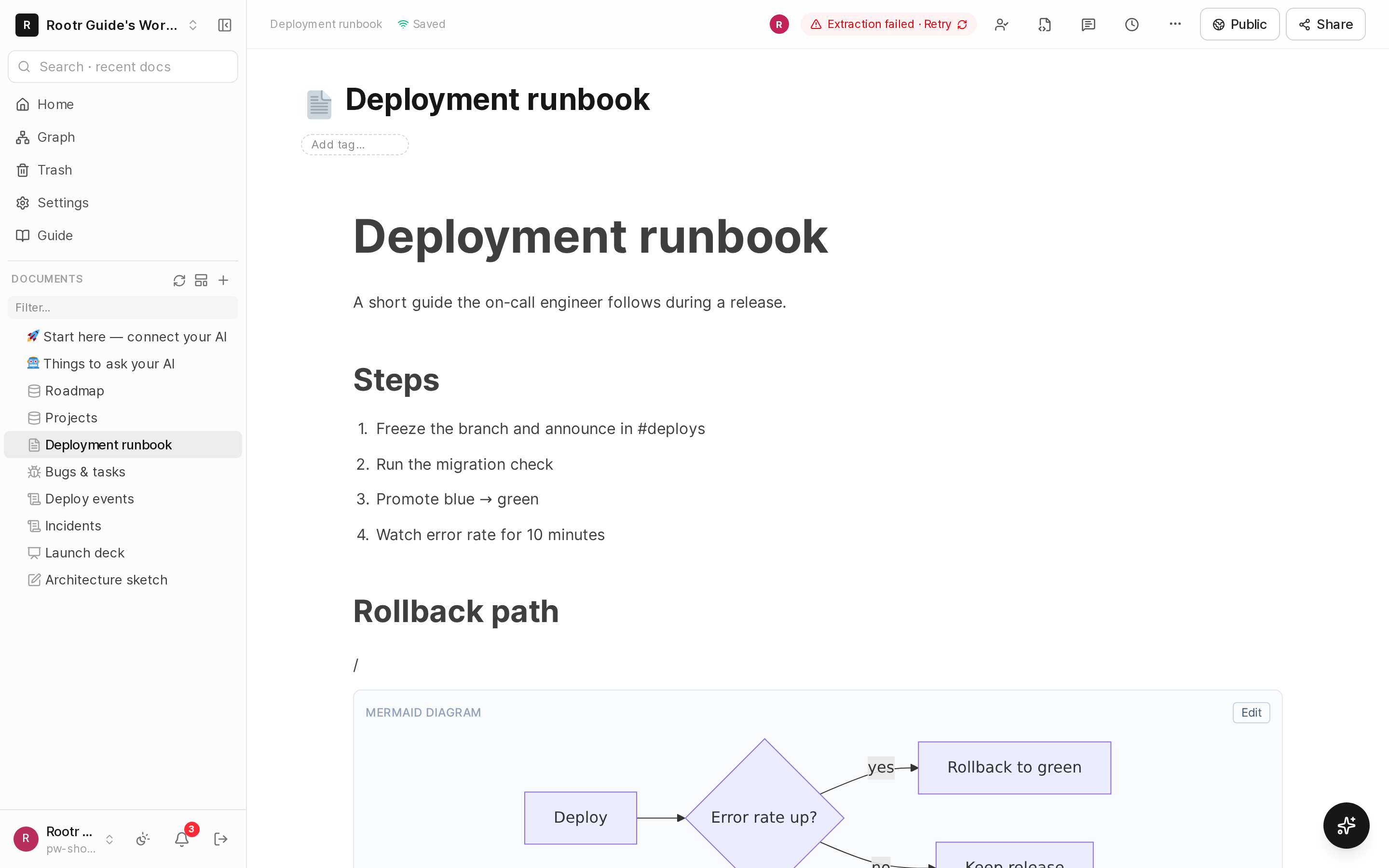The image size is (1389, 868).
Task: Open the Launch deck document
Action: pyautogui.click(x=123, y=552)
